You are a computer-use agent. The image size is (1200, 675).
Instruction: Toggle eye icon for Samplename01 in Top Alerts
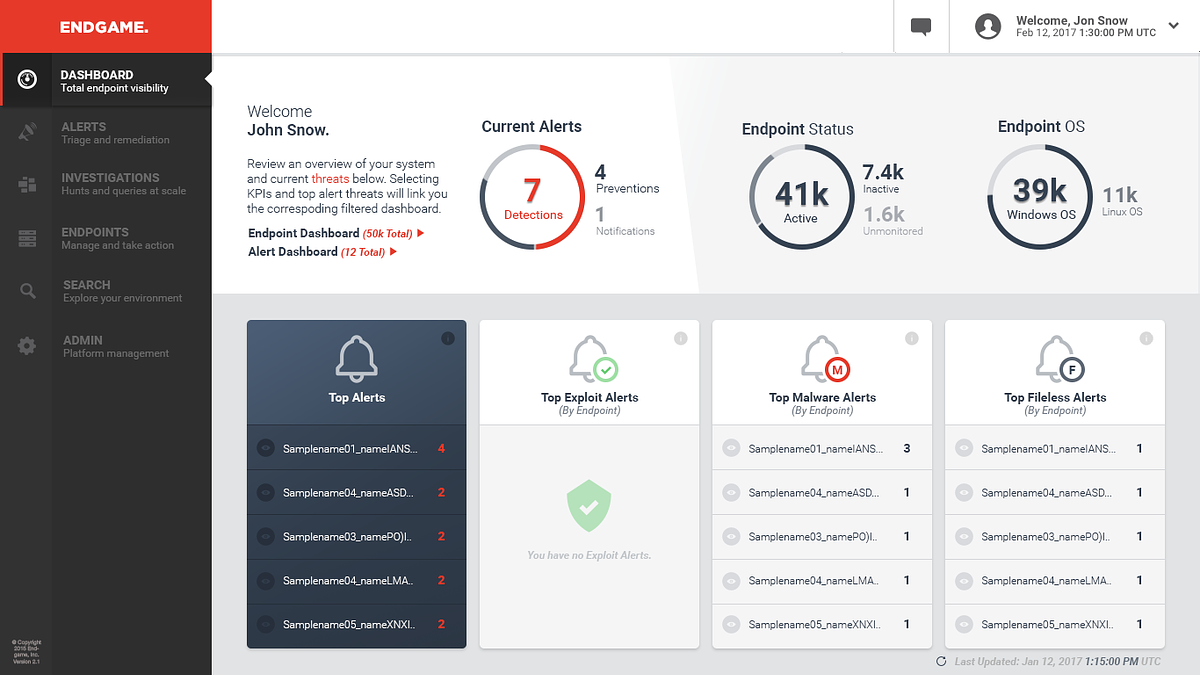tap(266, 449)
